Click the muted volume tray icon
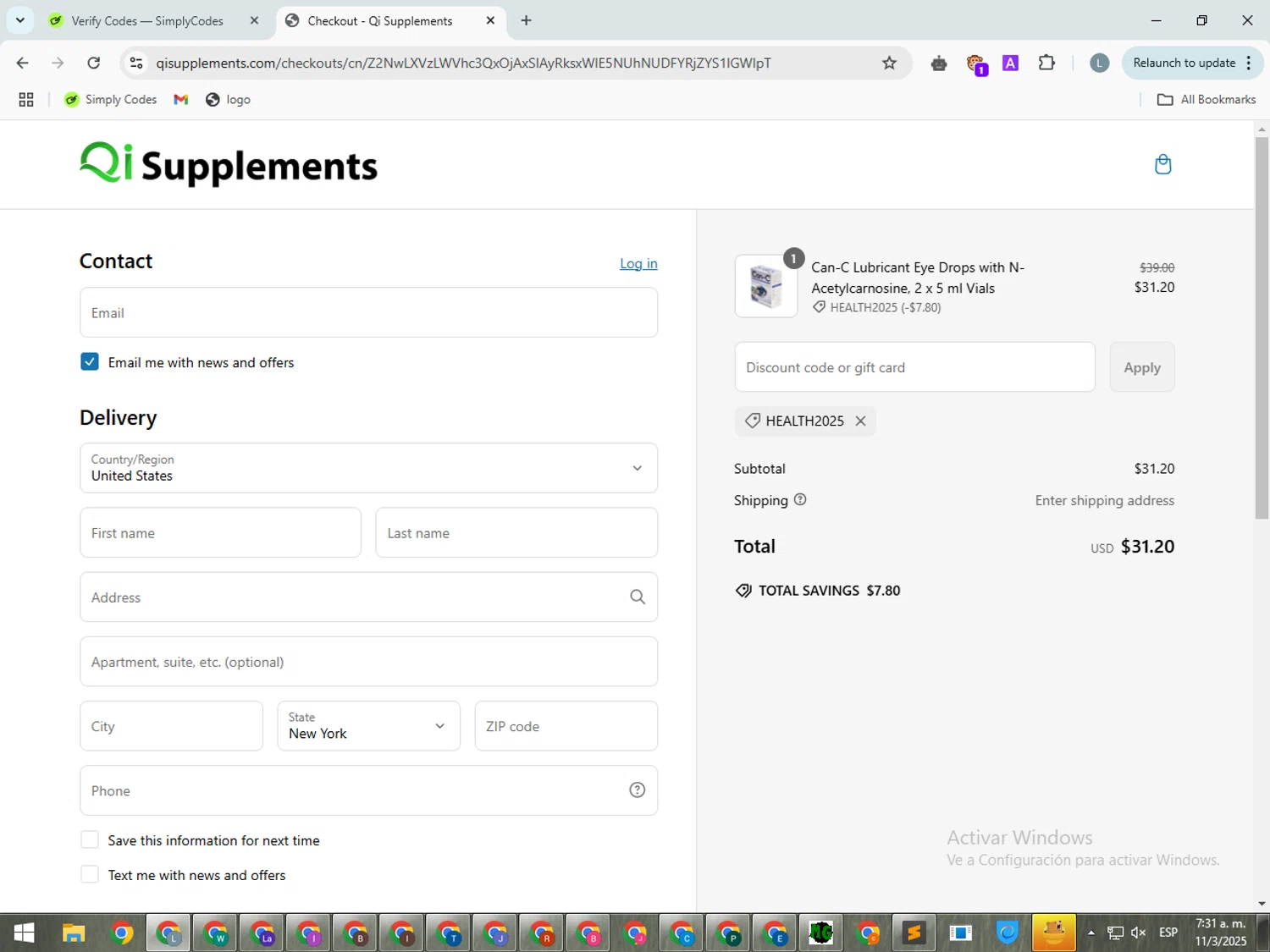Screen dimensions: 1270x952 pyautogui.click(x=1139, y=933)
